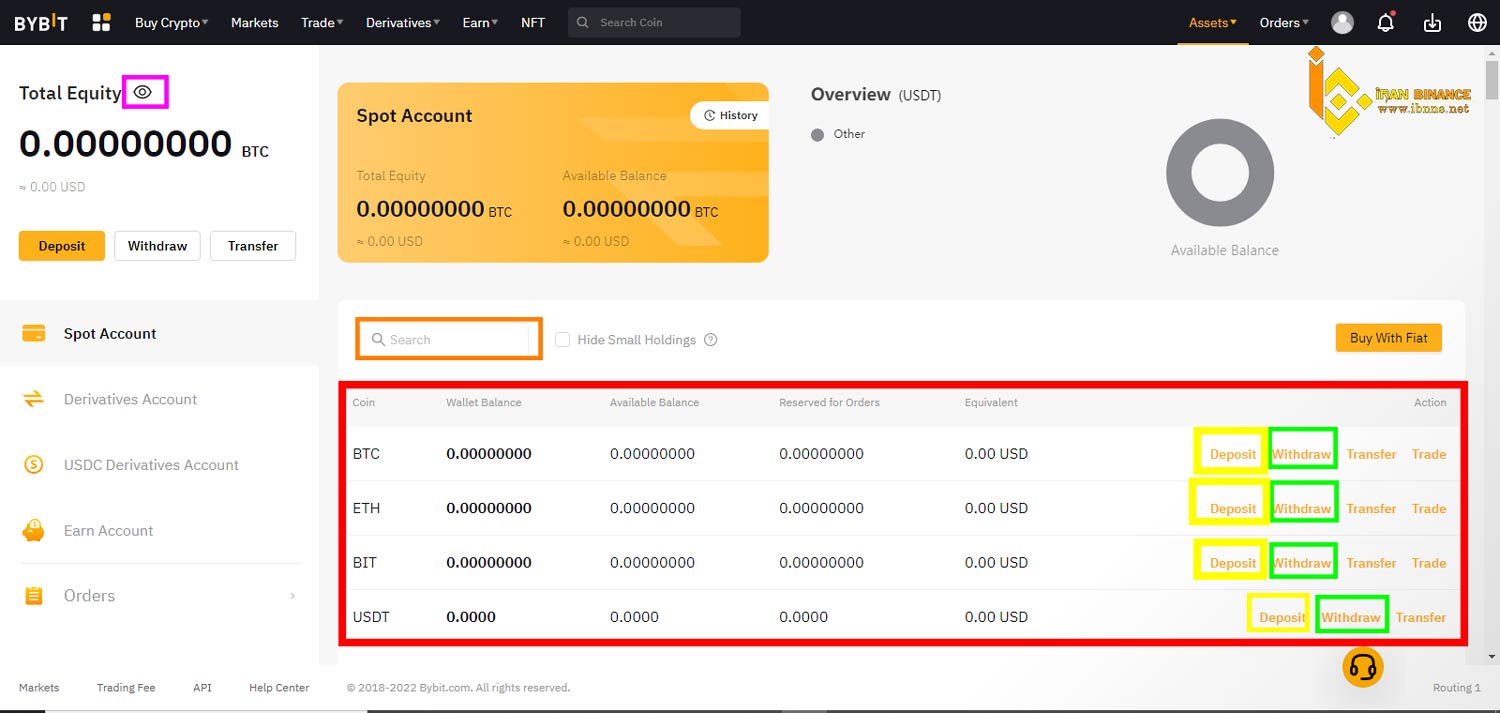
Task: Open the apps grid icon
Action: pos(101,22)
